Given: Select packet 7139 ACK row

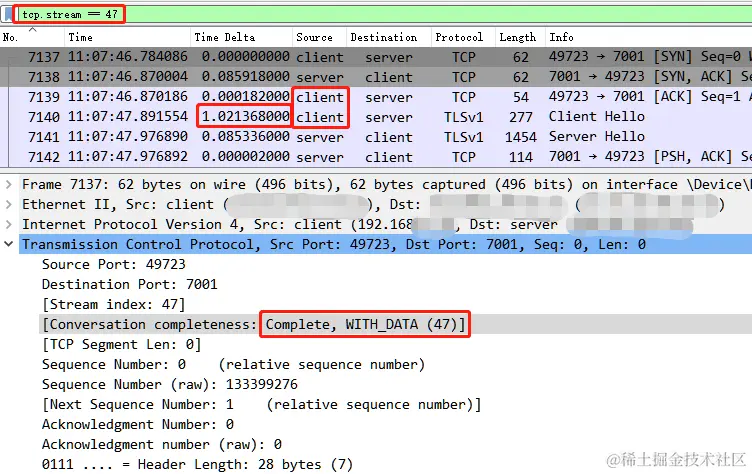Looking at the screenshot, I should tap(376, 97).
